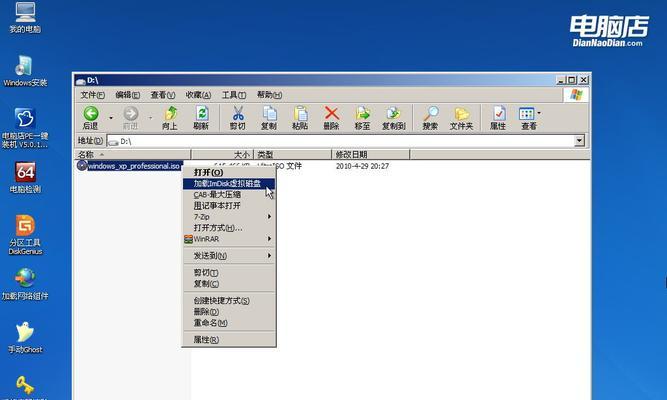Select the windows_xp_professional.iso file

[x=132, y=166]
